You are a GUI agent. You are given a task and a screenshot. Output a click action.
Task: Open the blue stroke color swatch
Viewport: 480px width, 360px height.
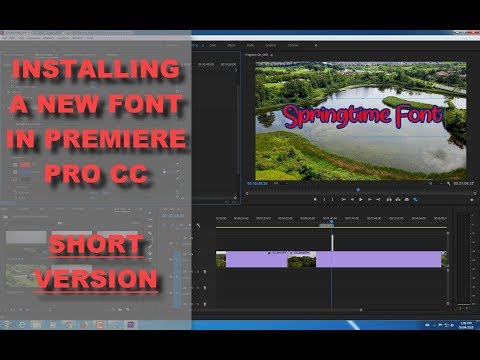point(26,172)
